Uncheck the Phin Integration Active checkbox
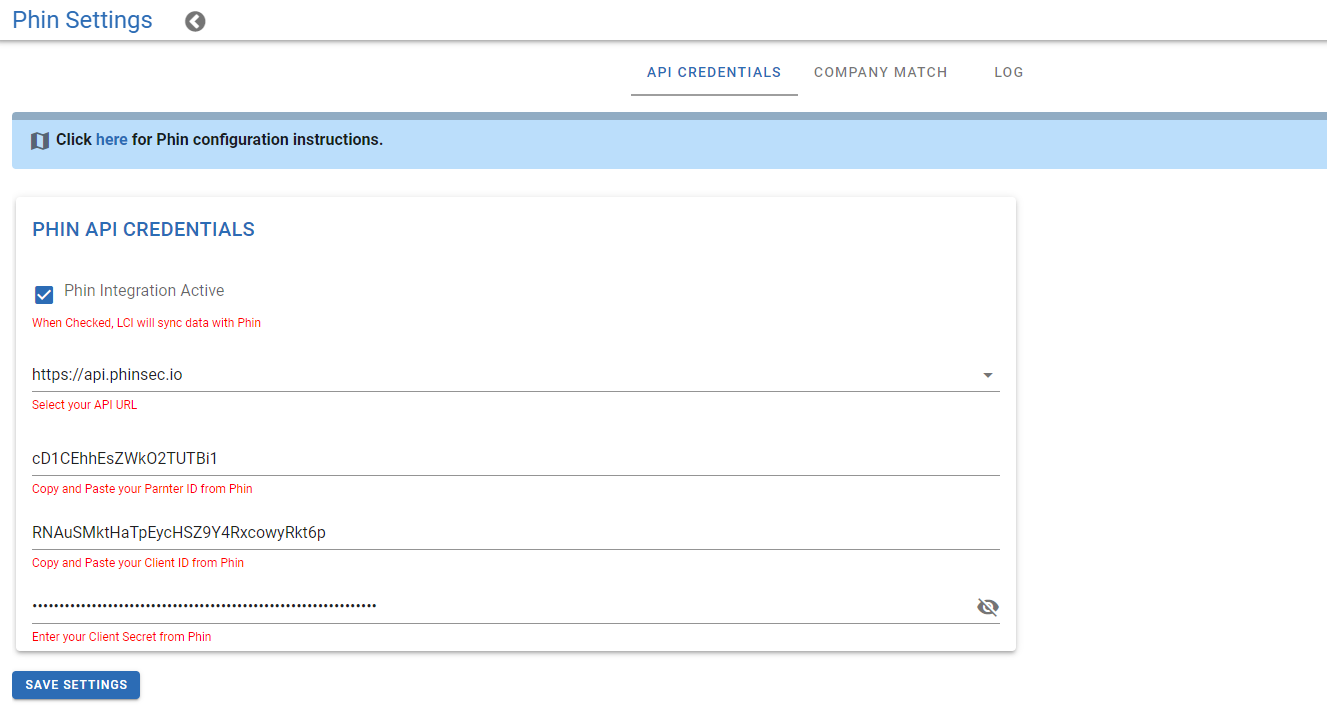Viewport: 1327px width, 717px height. (44, 295)
